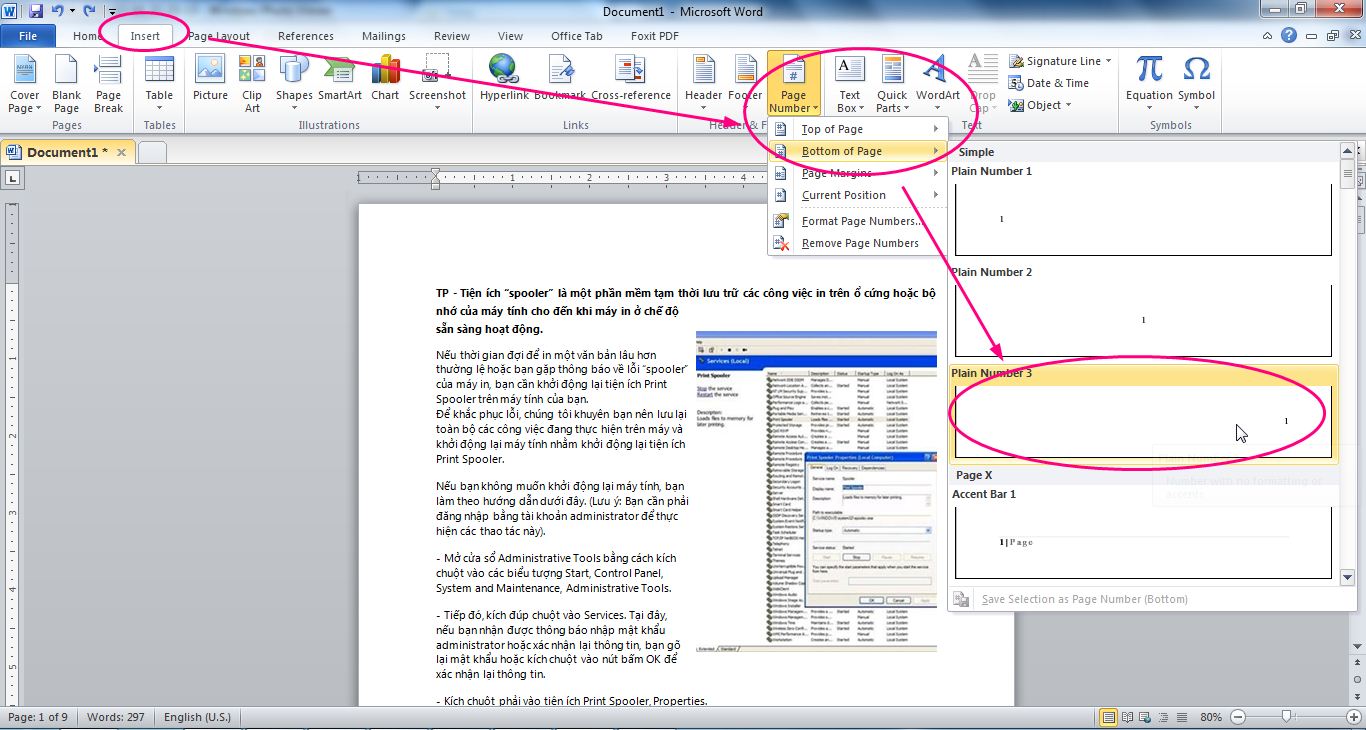Pick Plain Number 2 thumbnail

point(1143,321)
